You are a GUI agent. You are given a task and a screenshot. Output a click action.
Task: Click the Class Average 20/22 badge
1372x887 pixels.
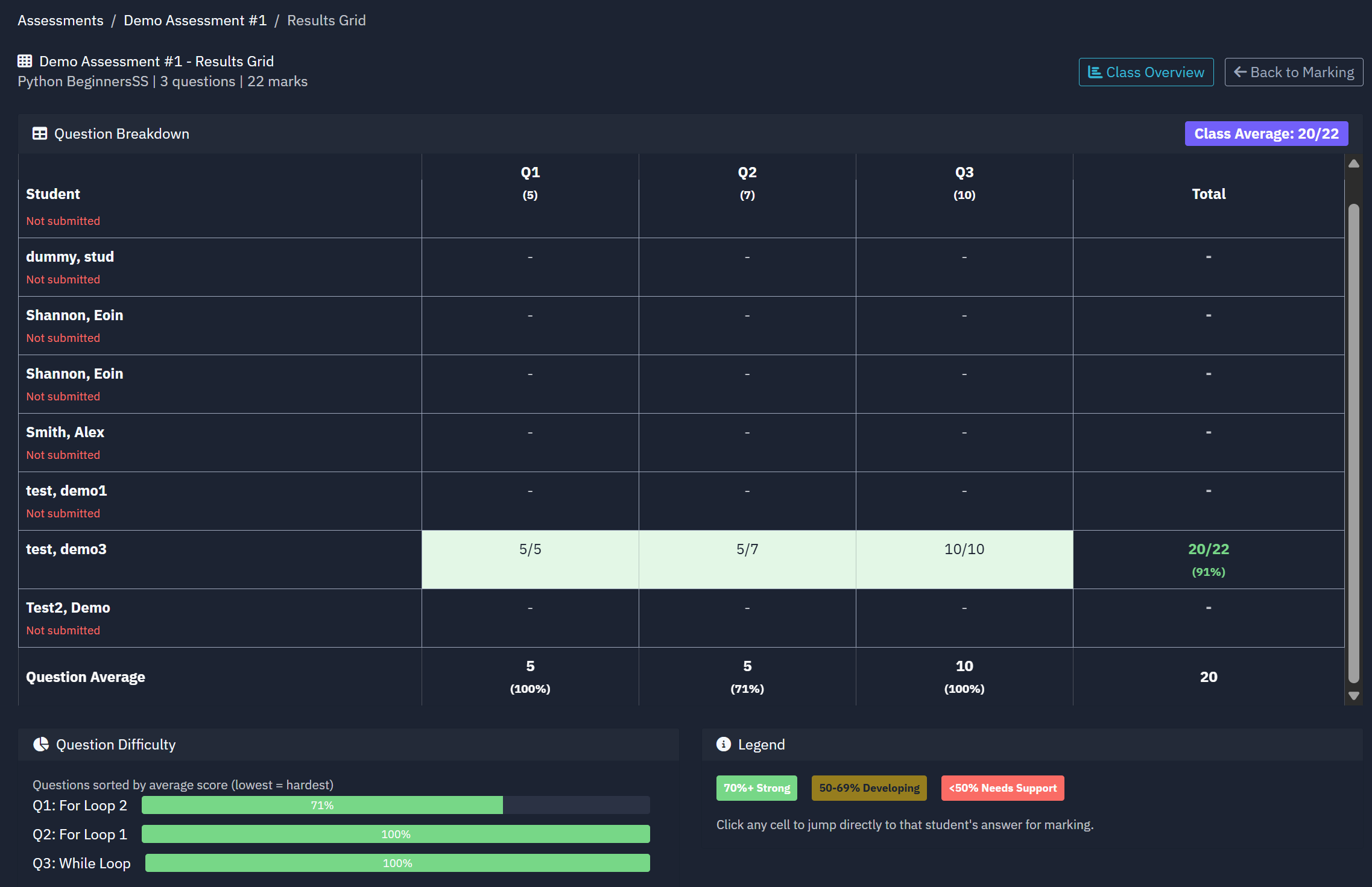(x=1266, y=134)
